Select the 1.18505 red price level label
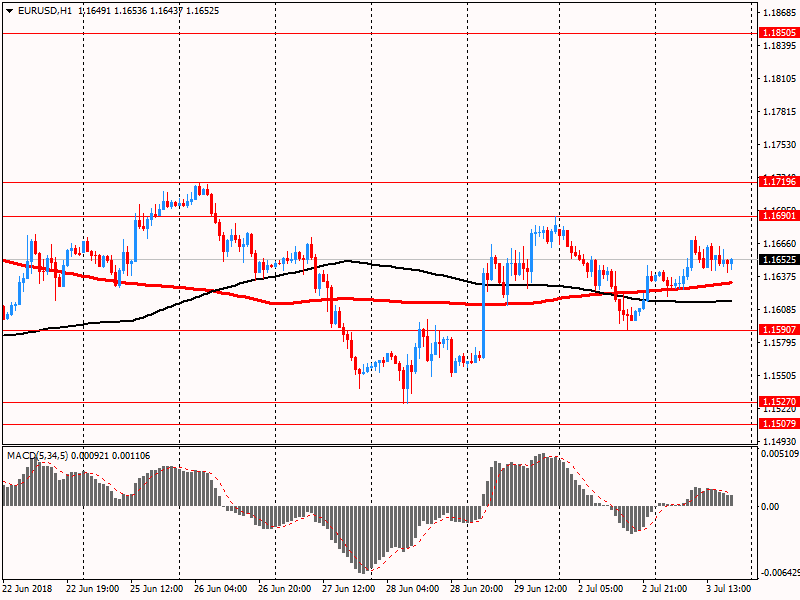This screenshot has height=600, width=800. (x=779, y=33)
